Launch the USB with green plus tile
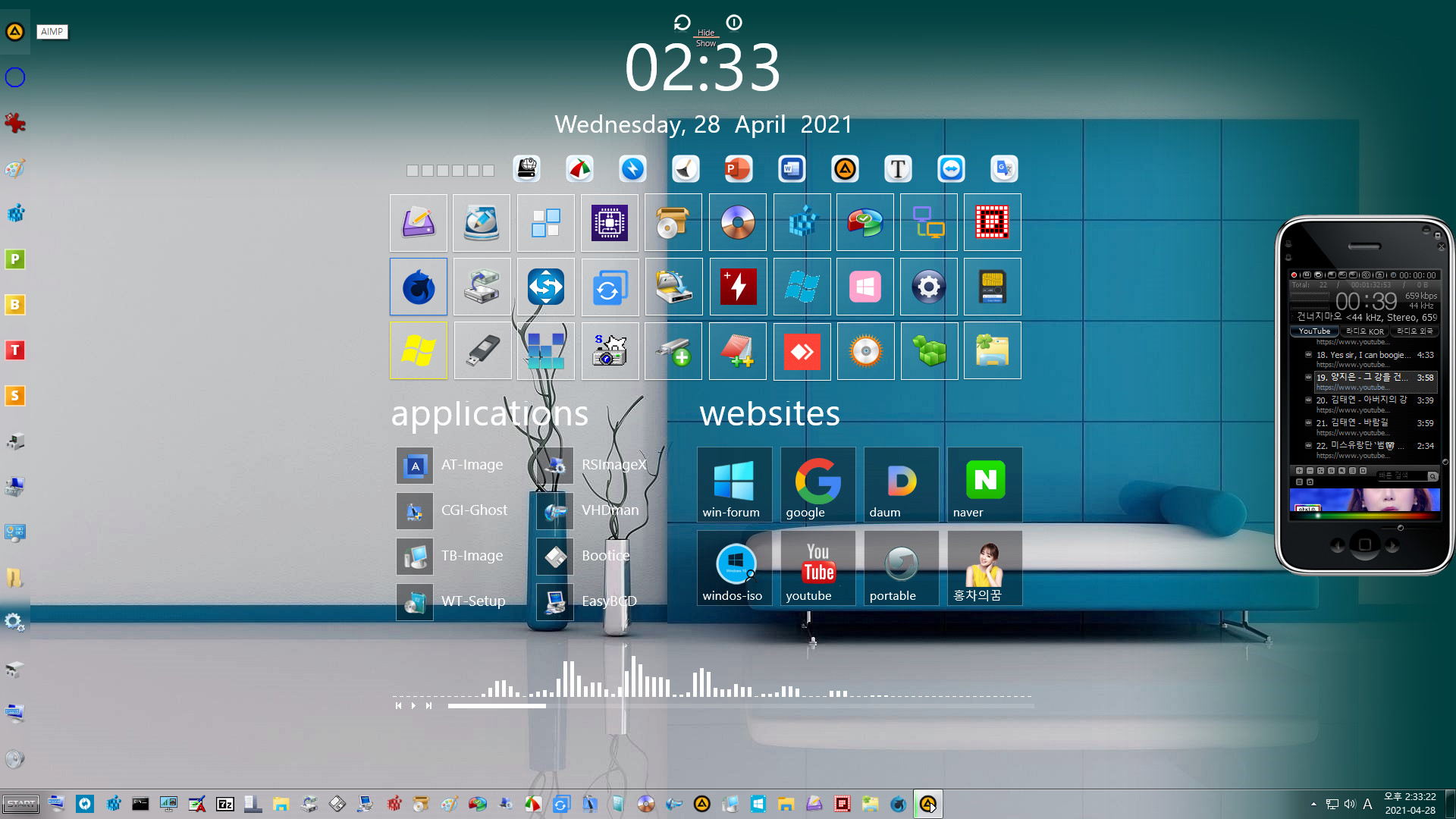Image resolution: width=1456 pixels, height=819 pixels. pos(673,351)
